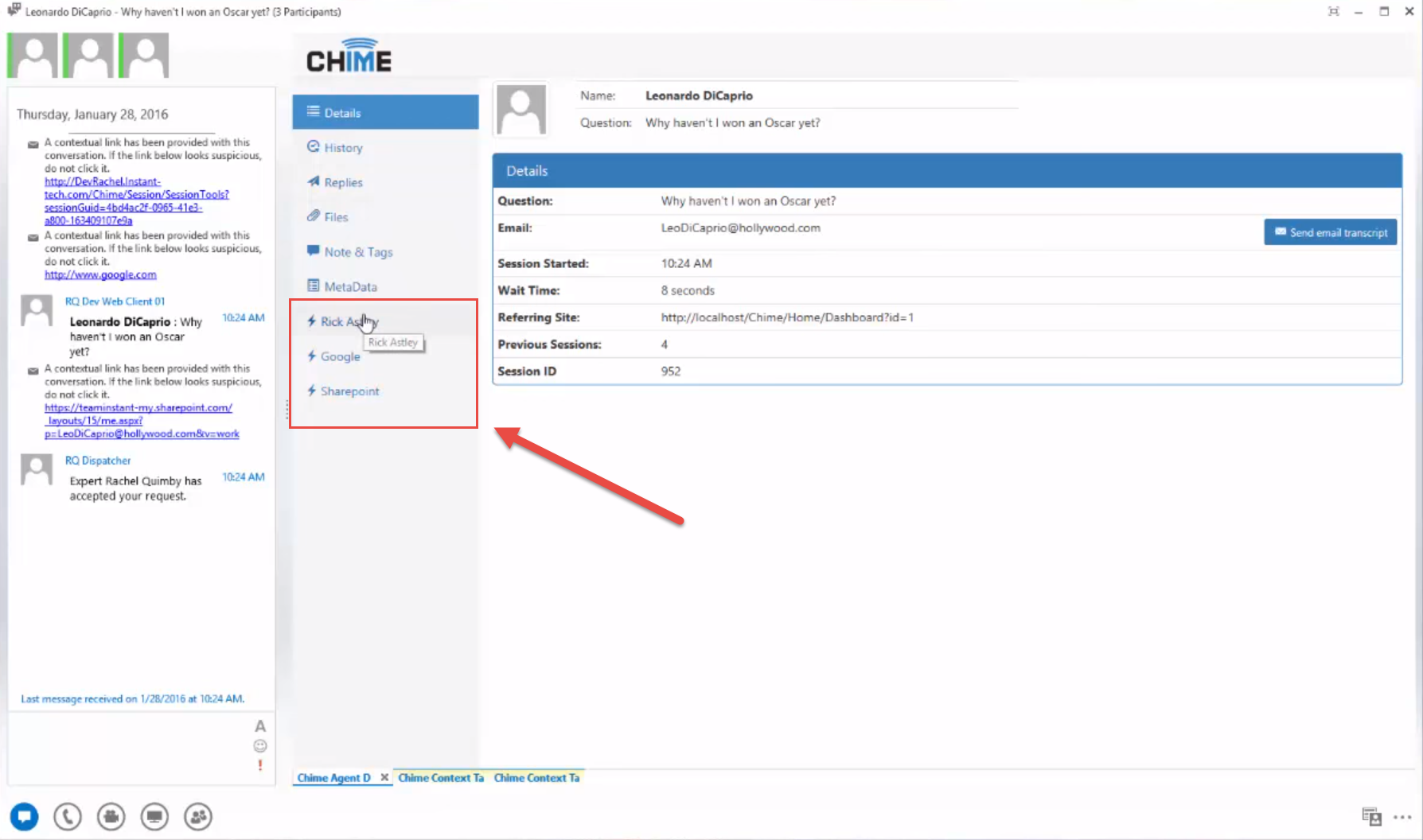Click the Session ID value 952

click(x=671, y=371)
